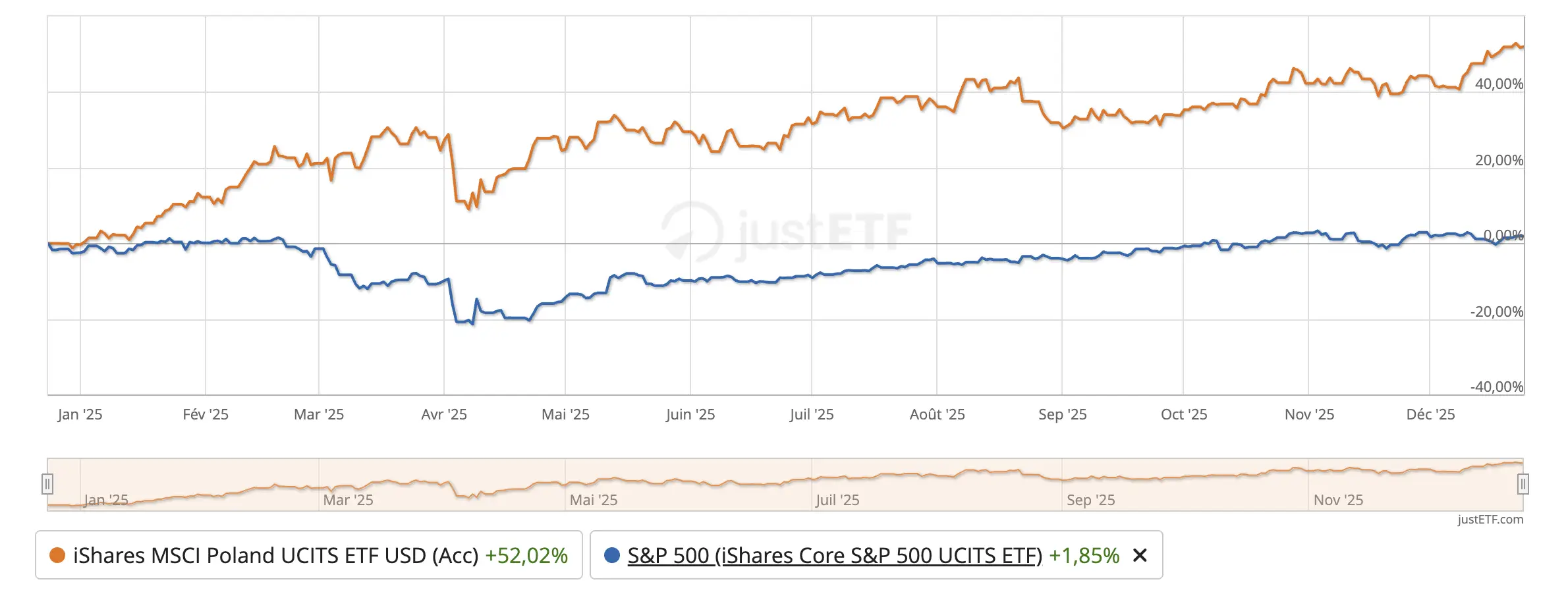Viewport: 1568px width, 594px height.
Task: Click the Avr '25 x-axis label
Action: (444, 414)
